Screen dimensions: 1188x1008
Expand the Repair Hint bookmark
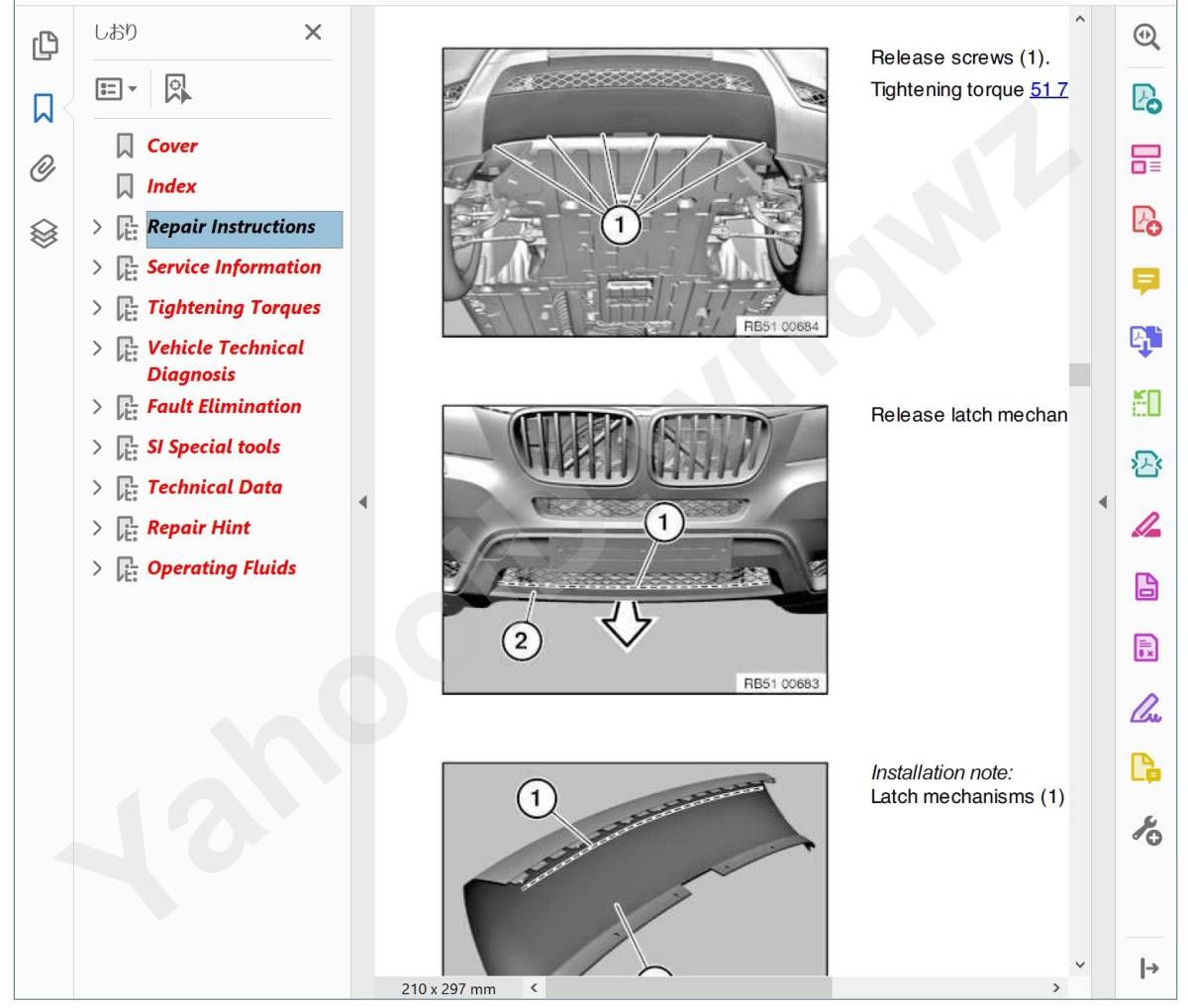point(97,528)
